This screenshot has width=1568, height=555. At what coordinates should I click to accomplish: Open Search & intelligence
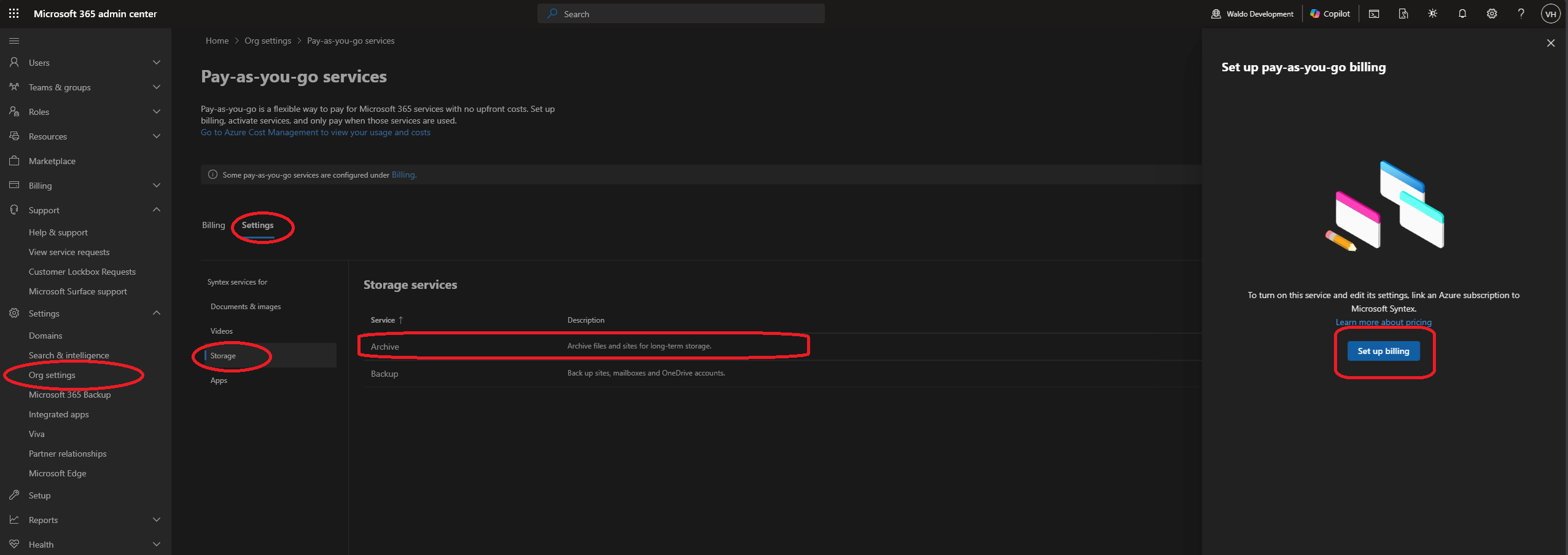click(69, 355)
